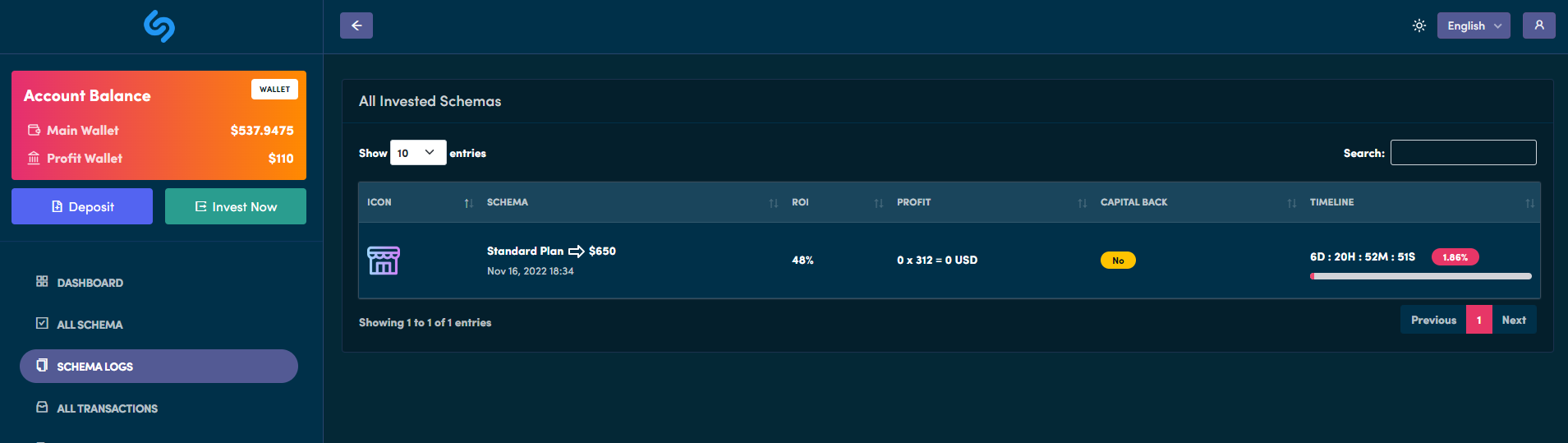Click the Deposit button
Viewport: 1568px width, 443px height.
pos(82,206)
